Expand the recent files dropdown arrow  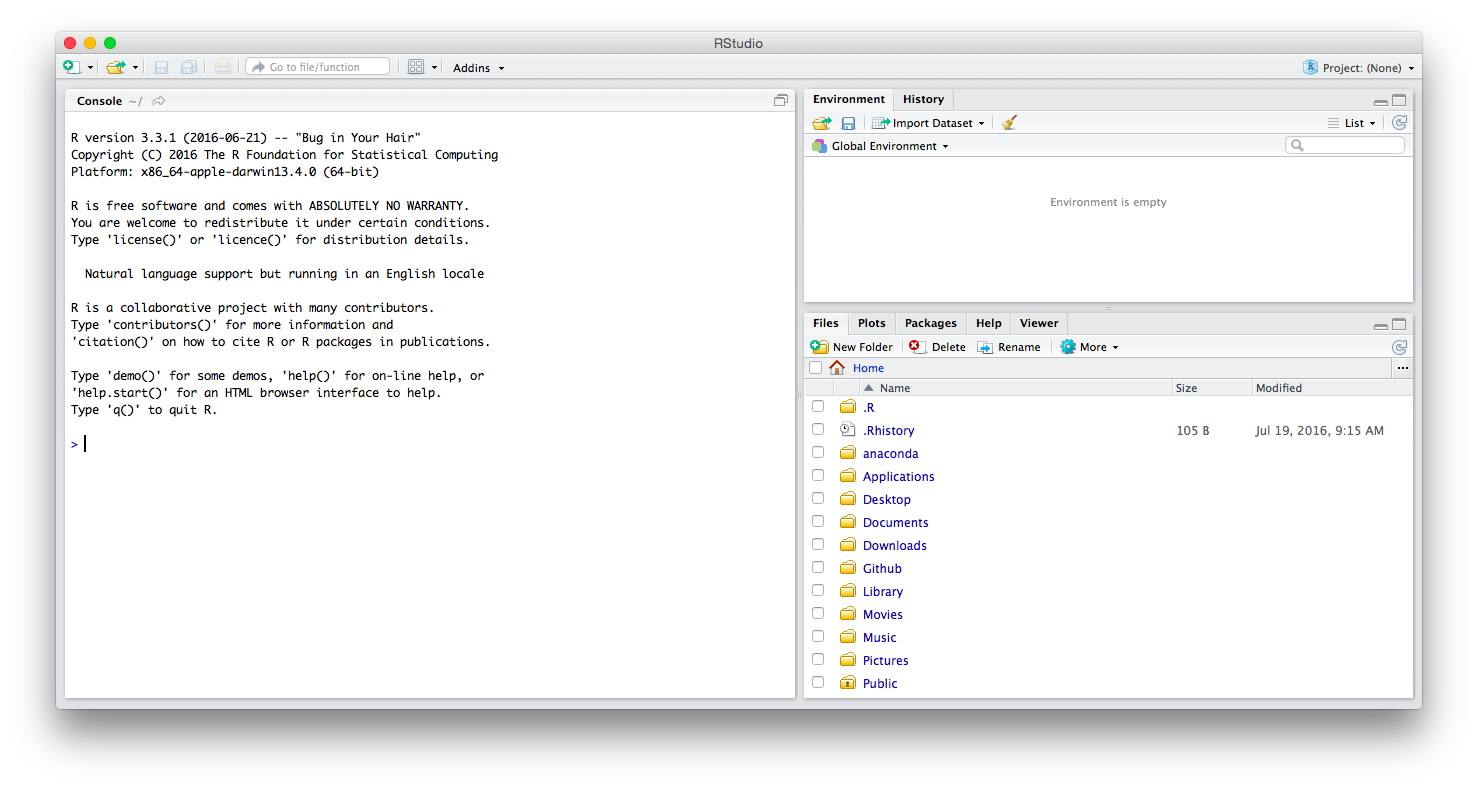135,68
